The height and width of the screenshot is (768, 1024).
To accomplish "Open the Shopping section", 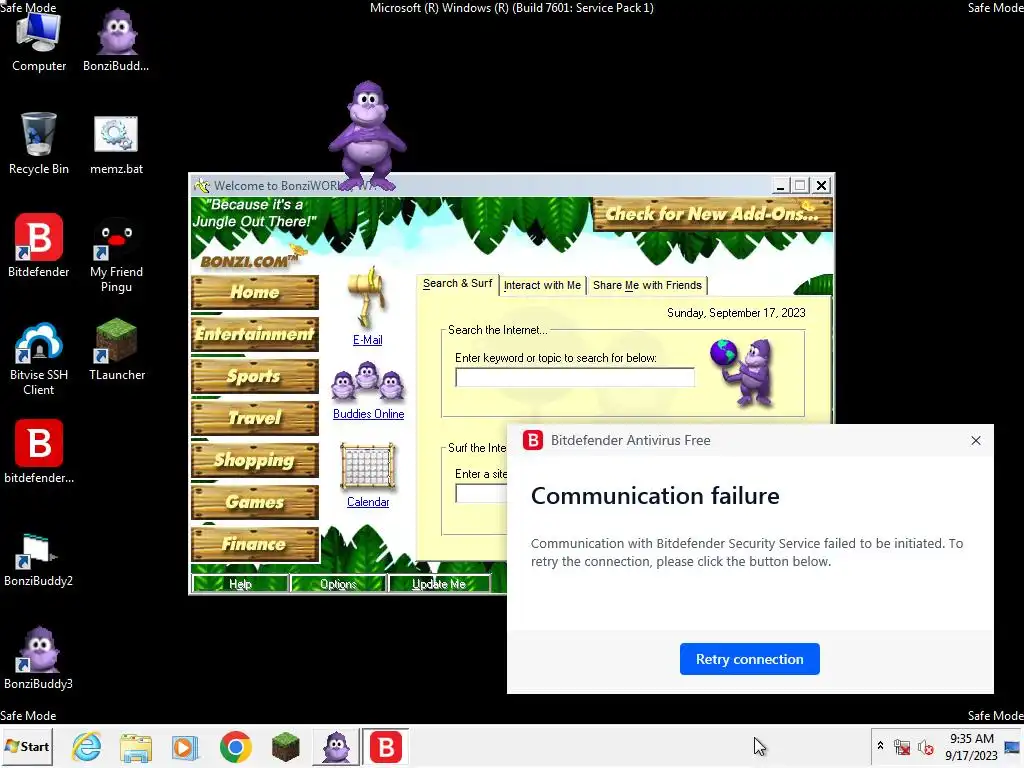I will pos(255,460).
